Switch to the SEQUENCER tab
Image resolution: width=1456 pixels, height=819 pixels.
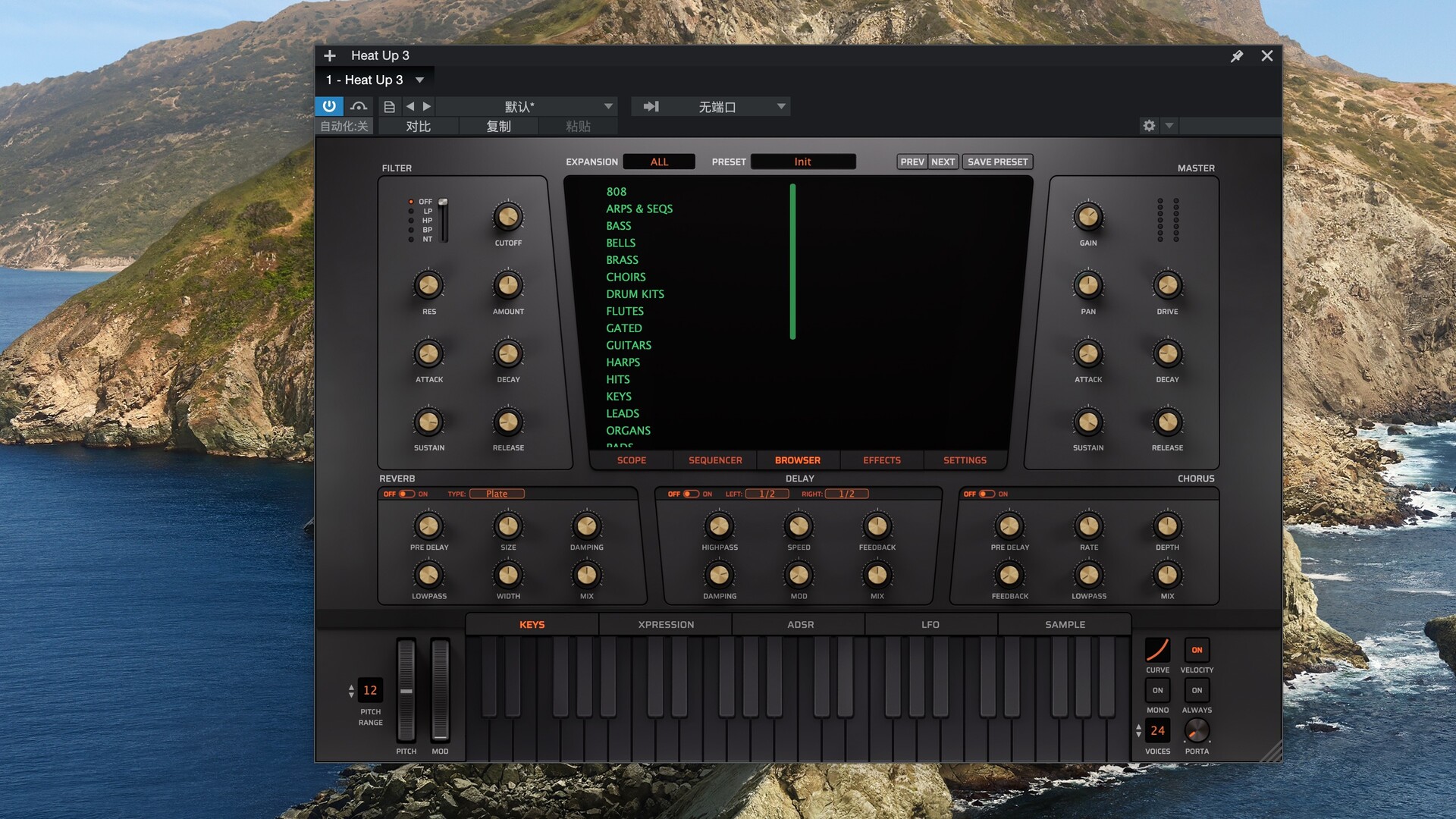[x=715, y=460]
